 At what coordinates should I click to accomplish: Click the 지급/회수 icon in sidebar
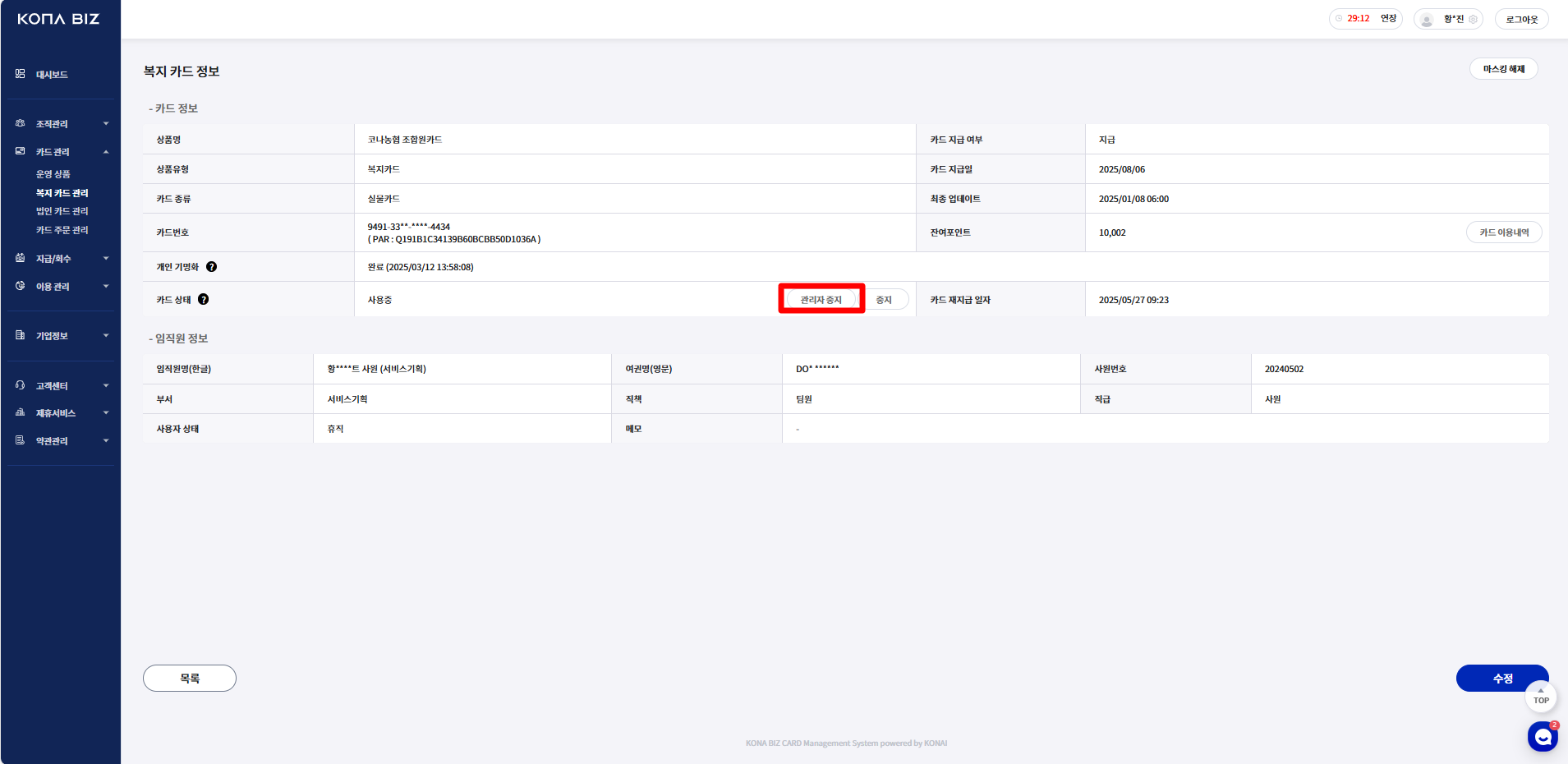point(20,258)
